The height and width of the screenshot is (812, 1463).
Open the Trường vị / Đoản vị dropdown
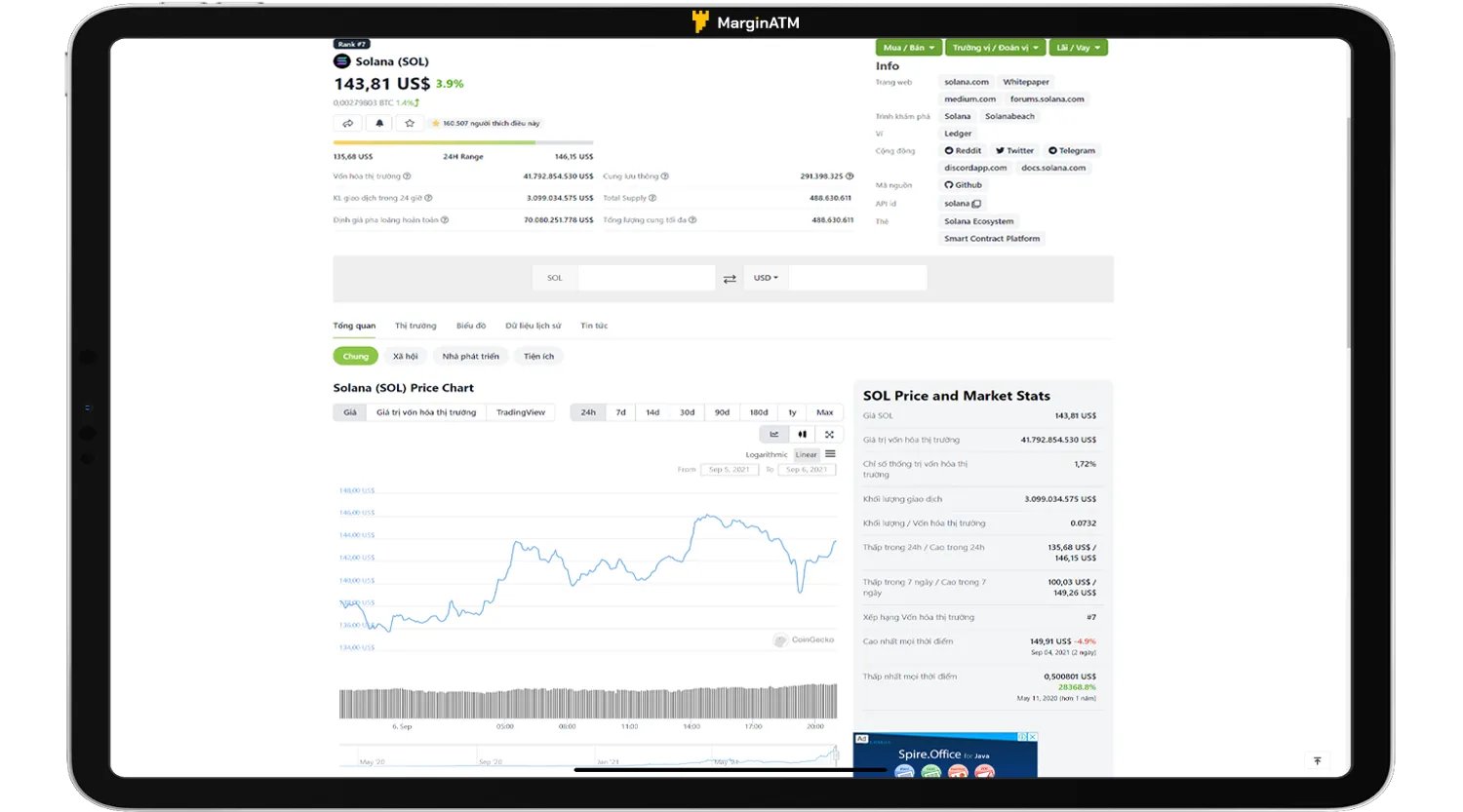(995, 48)
